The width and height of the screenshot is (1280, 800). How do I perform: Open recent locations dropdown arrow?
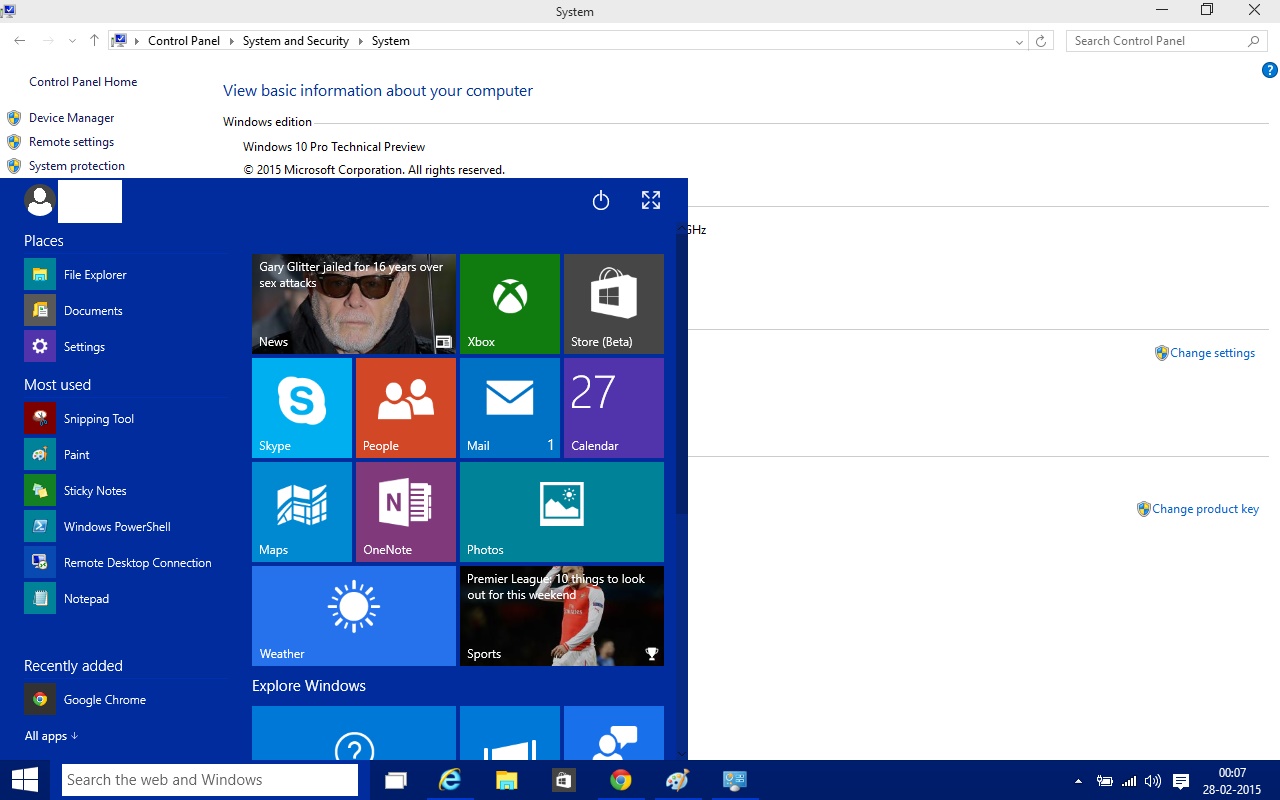pos(72,41)
